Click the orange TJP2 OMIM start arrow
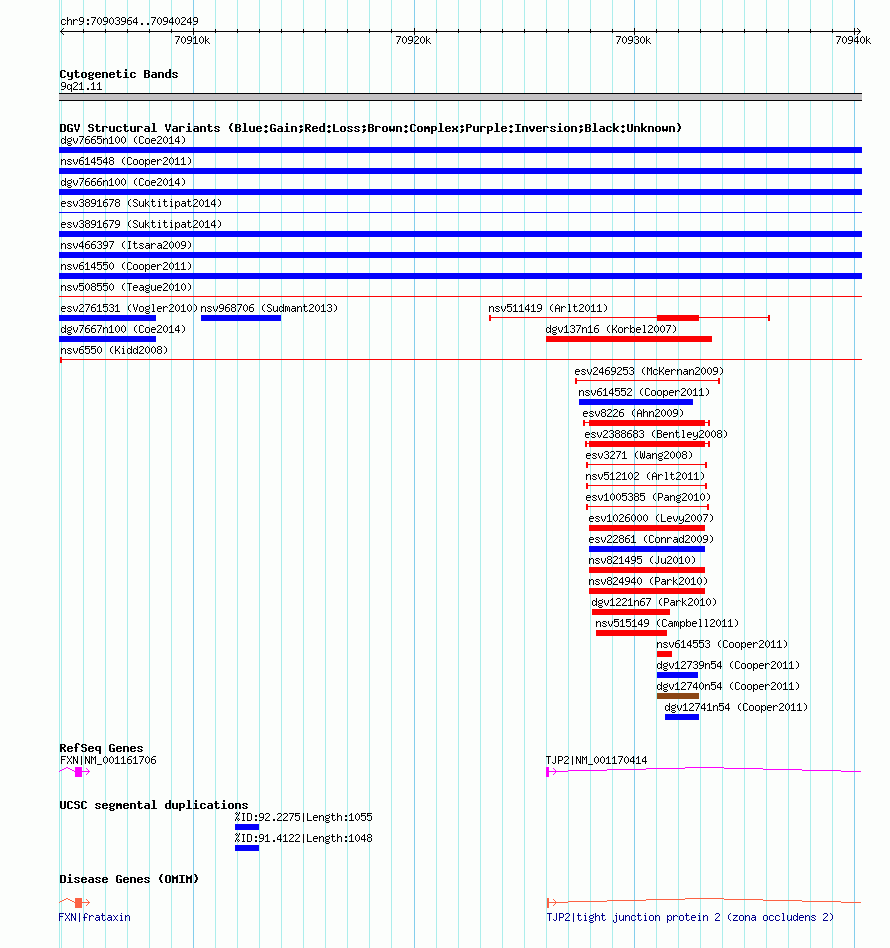890x948 pixels. (551, 903)
